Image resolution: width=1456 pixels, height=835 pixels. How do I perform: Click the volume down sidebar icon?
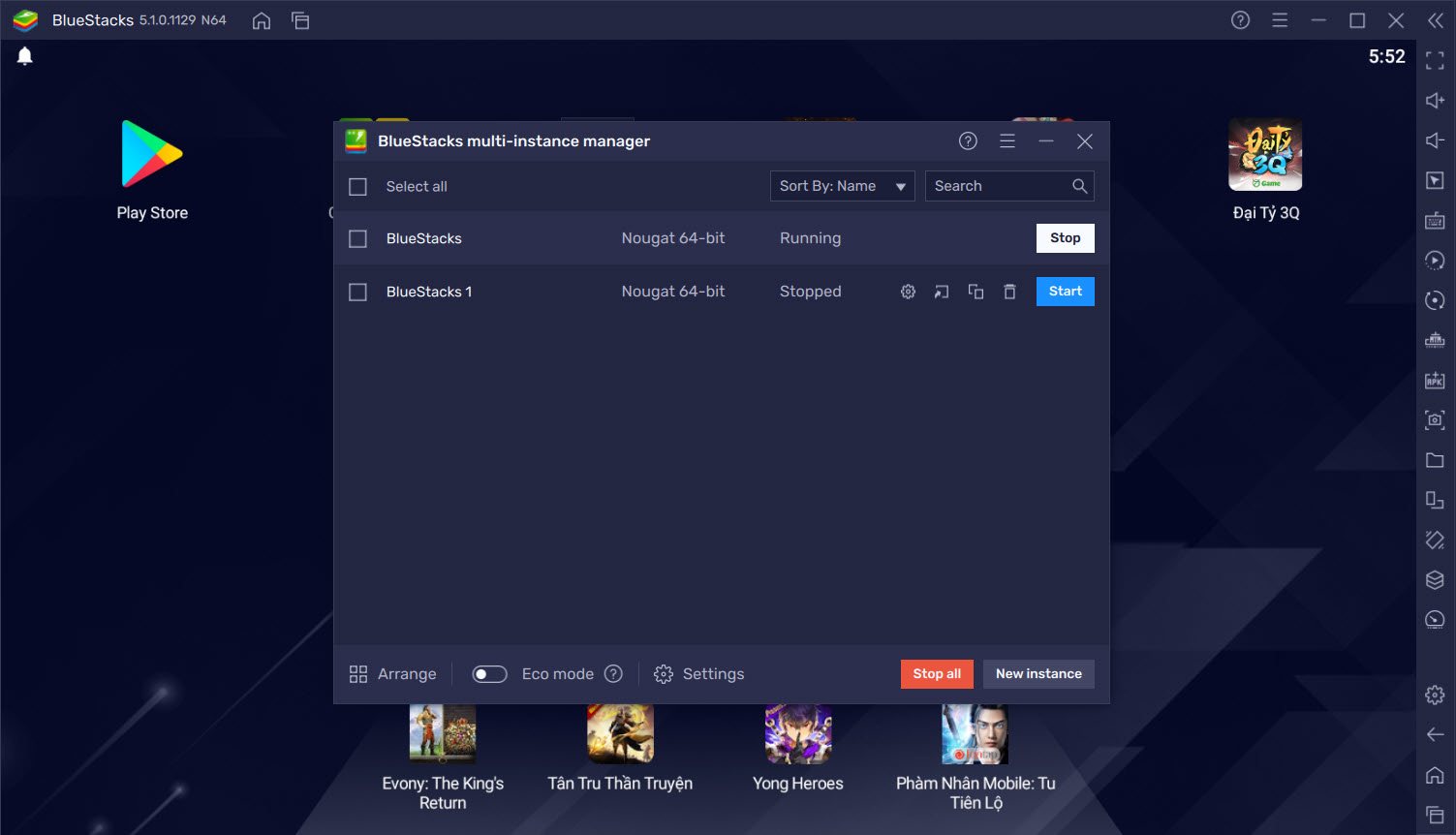(1435, 140)
